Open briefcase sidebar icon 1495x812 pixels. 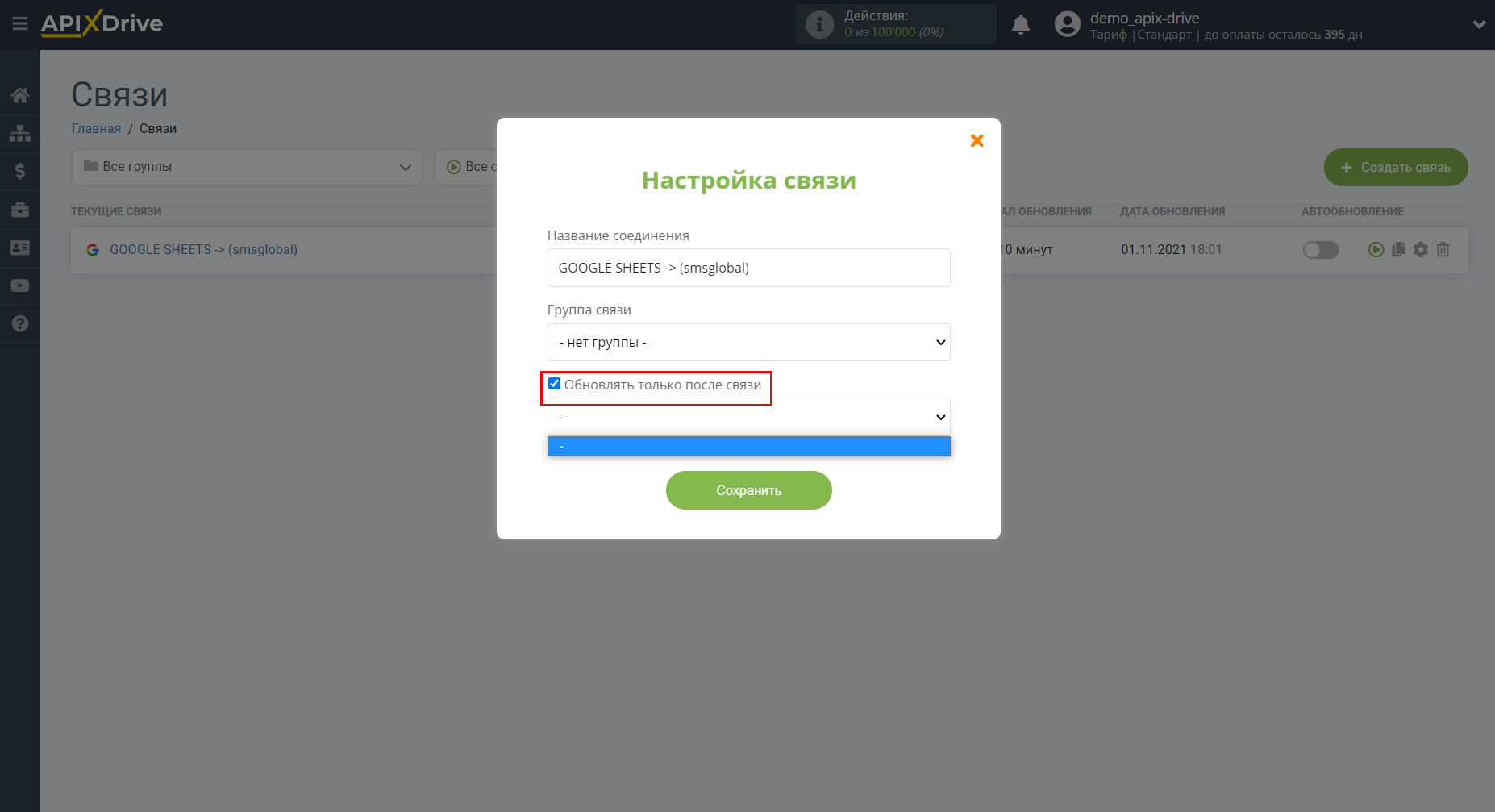click(x=20, y=210)
